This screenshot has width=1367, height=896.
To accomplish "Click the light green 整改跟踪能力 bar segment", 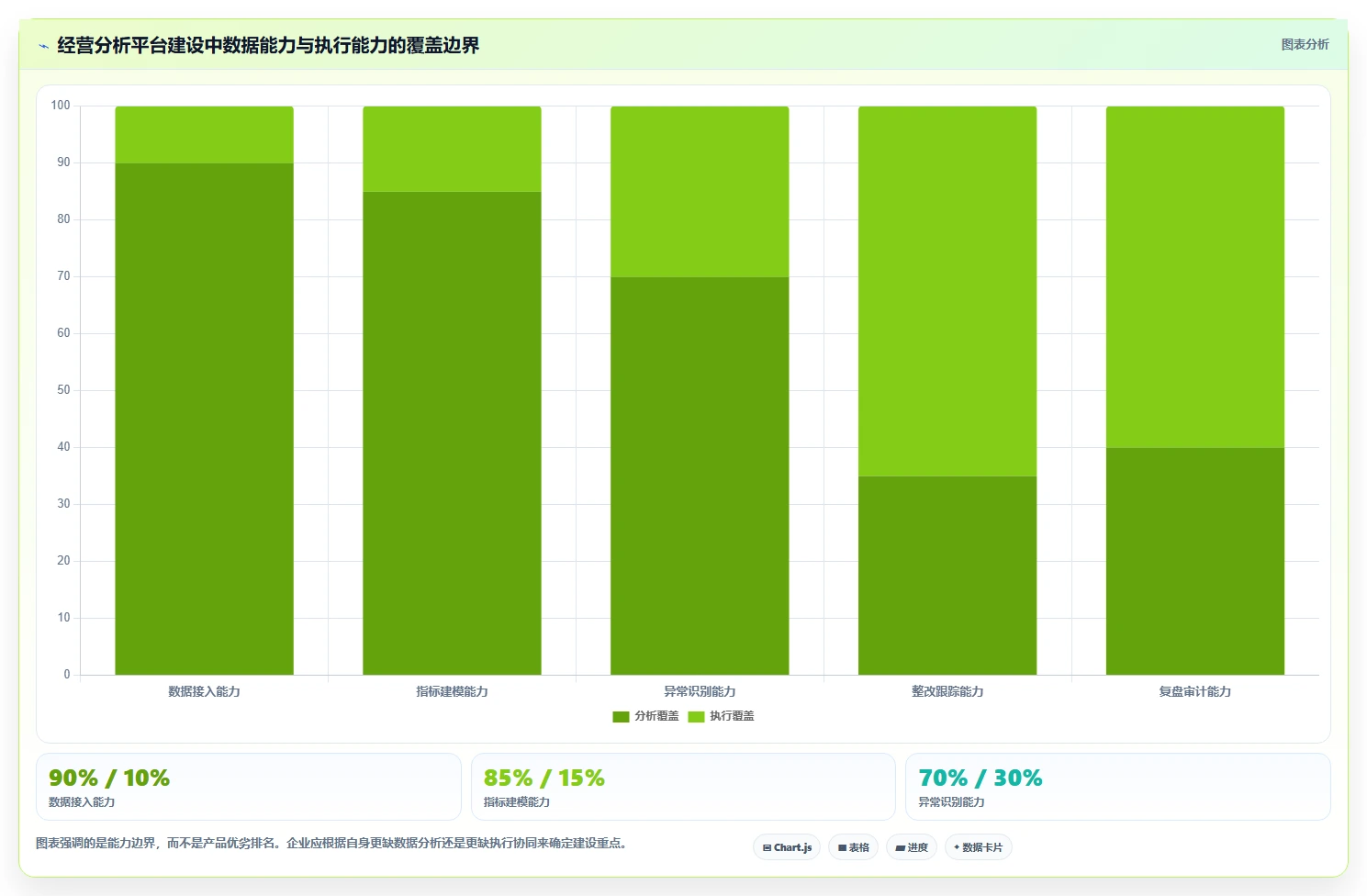I will 947,291.
